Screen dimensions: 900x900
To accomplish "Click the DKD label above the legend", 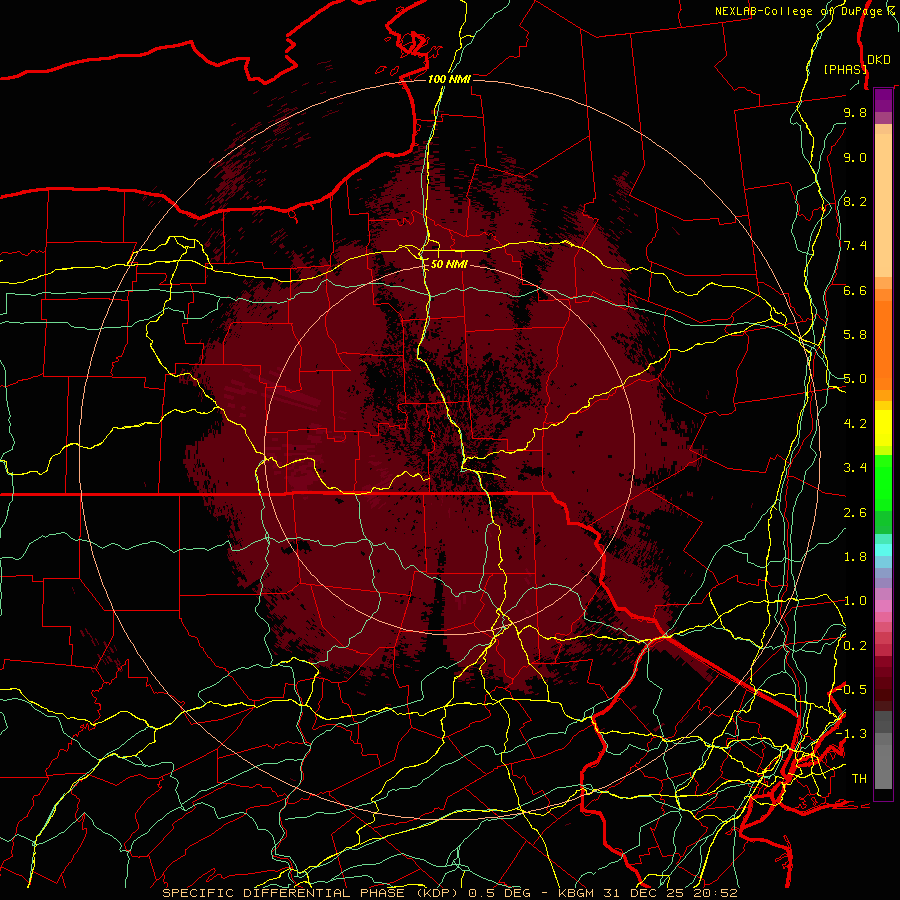I will (879, 60).
